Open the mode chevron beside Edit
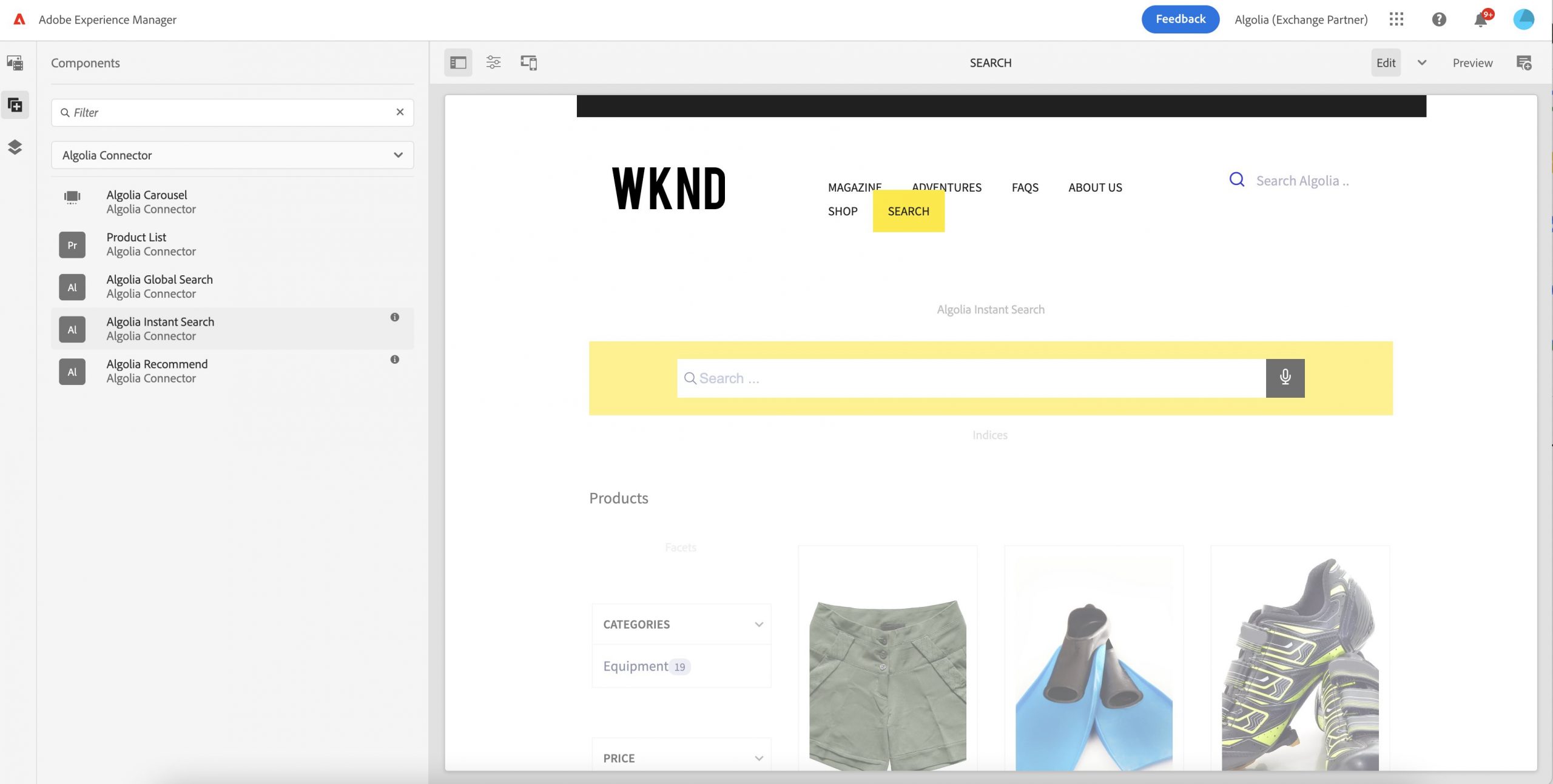1553x784 pixels. [x=1421, y=63]
